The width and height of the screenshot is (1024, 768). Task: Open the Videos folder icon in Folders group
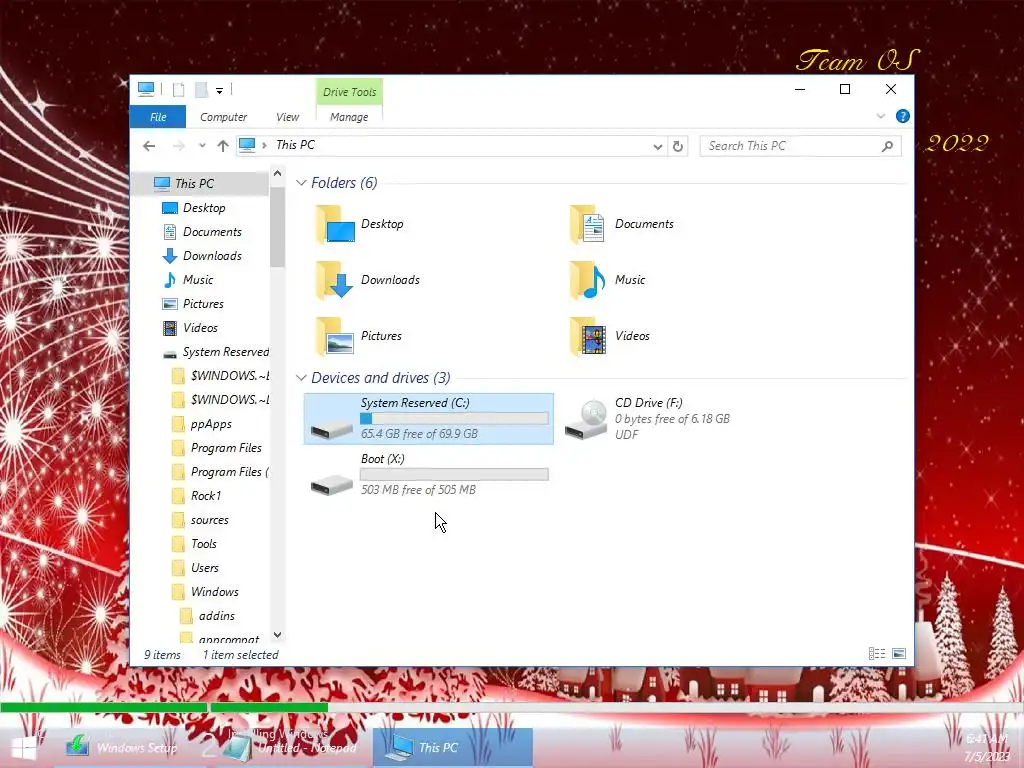coord(588,336)
